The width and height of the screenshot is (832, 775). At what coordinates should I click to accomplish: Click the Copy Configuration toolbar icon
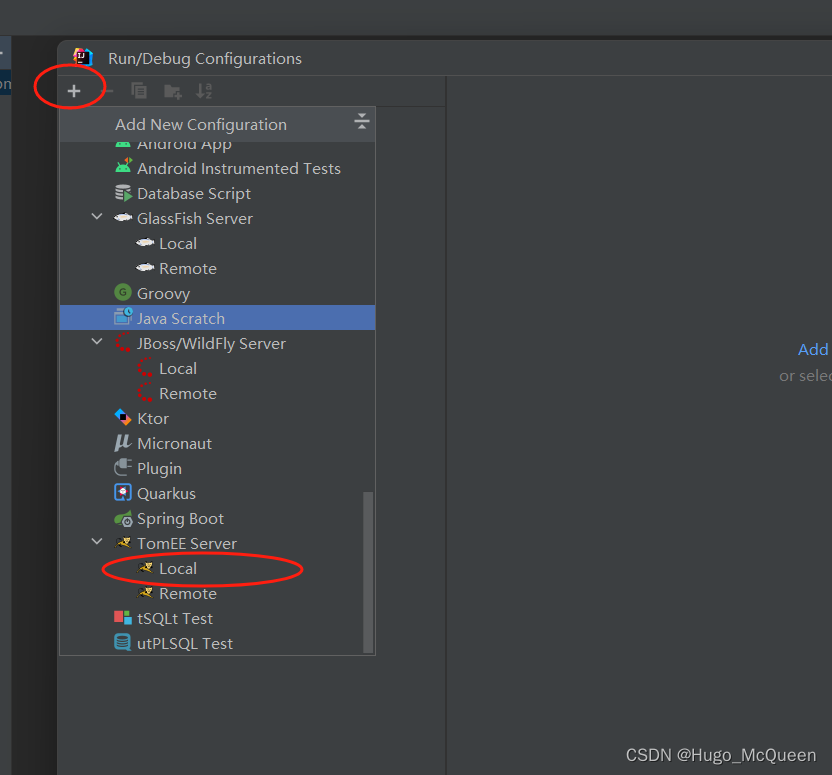(x=139, y=91)
